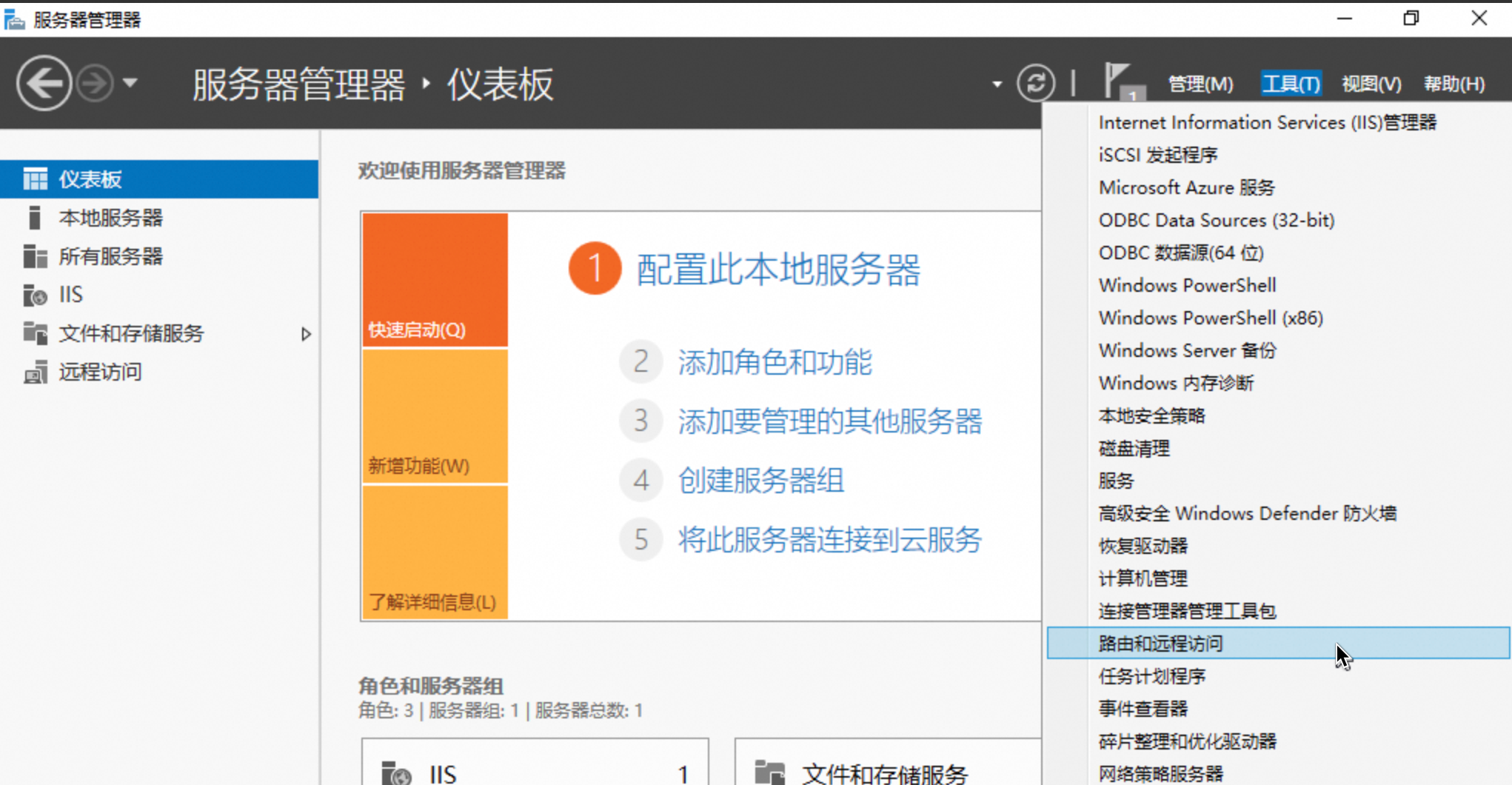Click 将此服务器连接到云服务 link

(x=830, y=540)
